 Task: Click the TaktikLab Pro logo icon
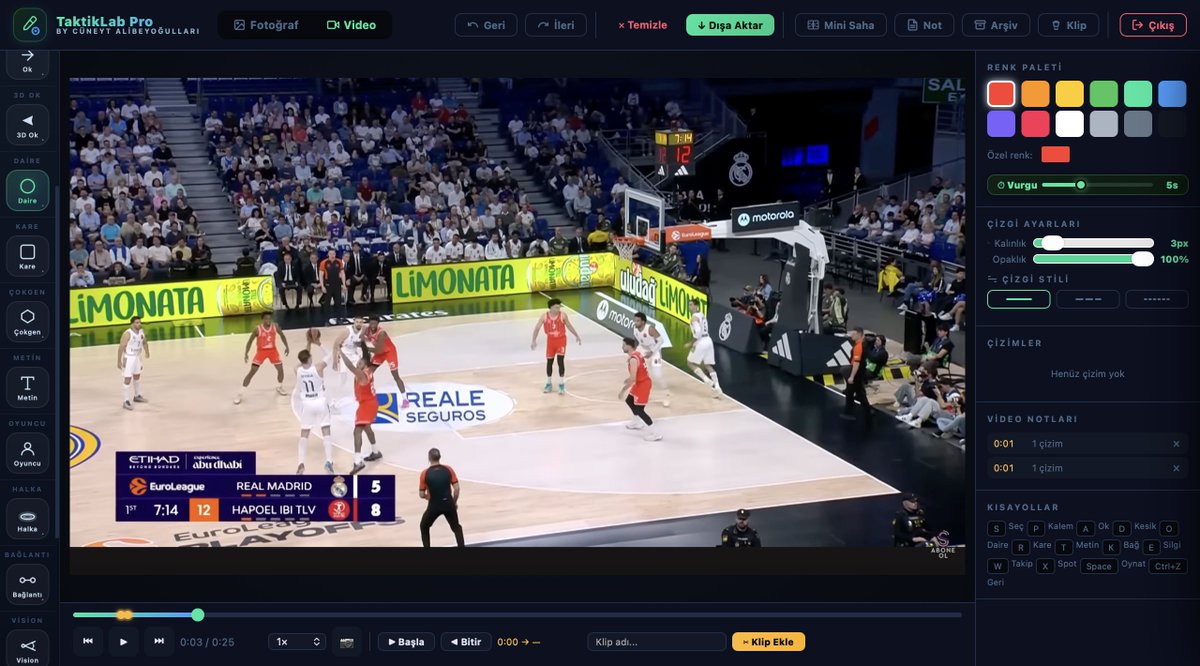click(x=30, y=24)
